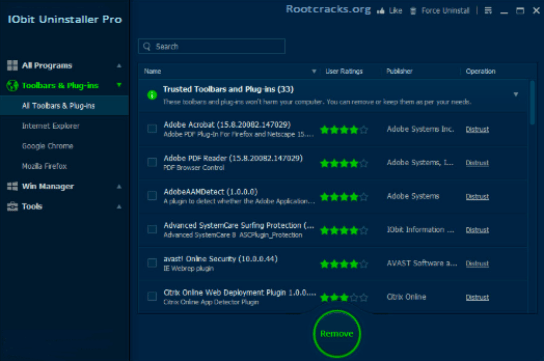Image resolution: width=544 pixels, height=361 pixels.
Task: Click Adobe Acrobat (15.8.20082.147029) name
Action: (227, 125)
